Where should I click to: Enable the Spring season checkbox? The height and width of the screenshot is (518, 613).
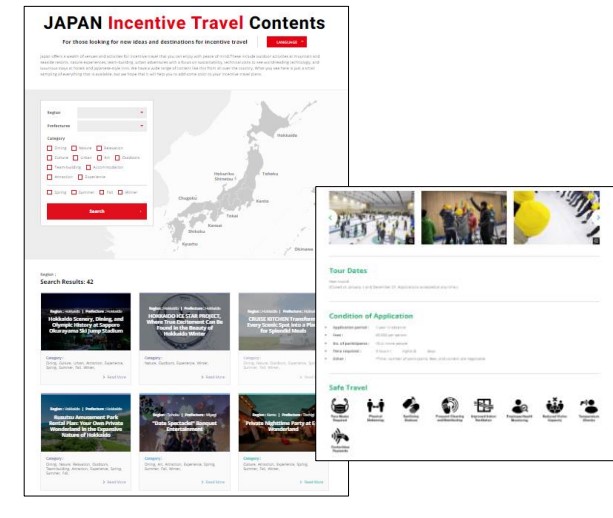pos(49,192)
